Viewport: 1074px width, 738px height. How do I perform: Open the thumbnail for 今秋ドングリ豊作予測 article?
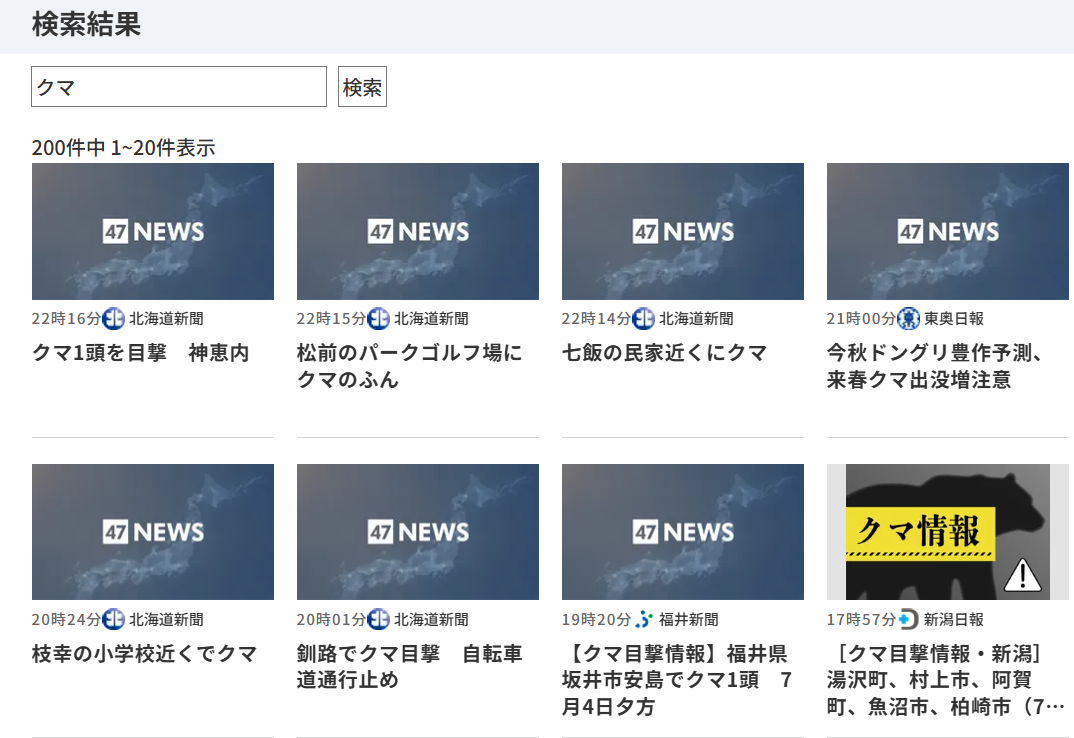pyautogui.click(x=948, y=232)
